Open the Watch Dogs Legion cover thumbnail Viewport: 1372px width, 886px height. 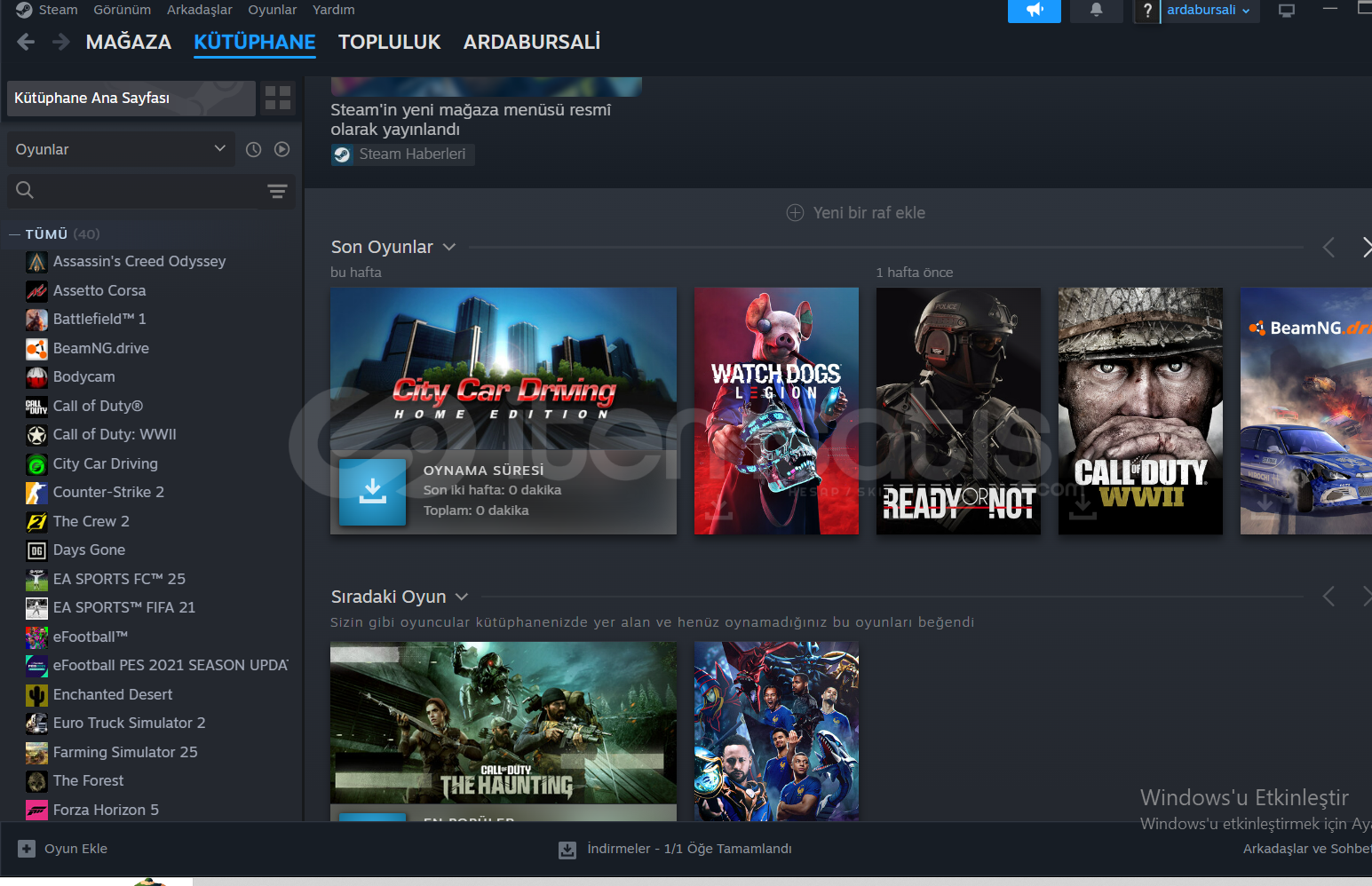click(776, 410)
